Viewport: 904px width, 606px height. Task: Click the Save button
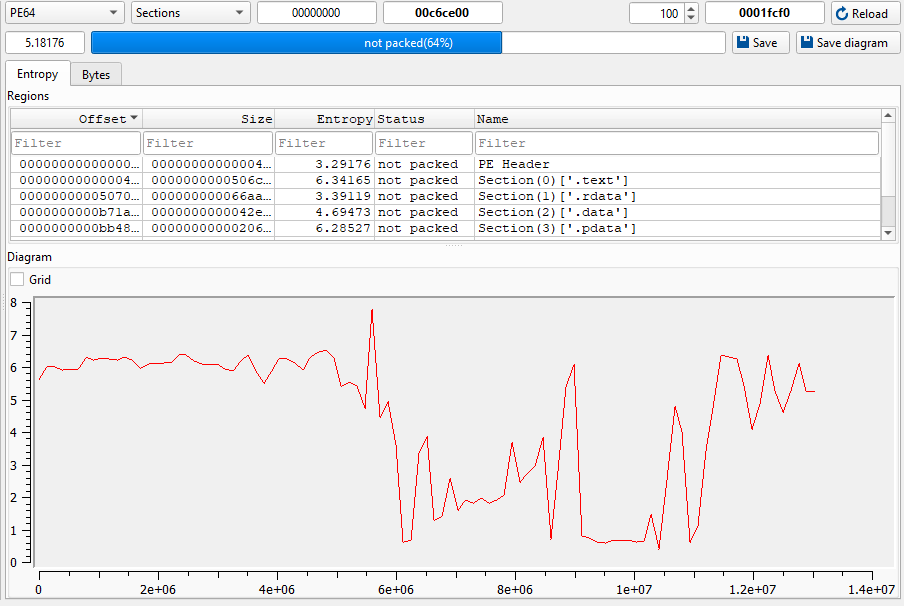tap(760, 43)
